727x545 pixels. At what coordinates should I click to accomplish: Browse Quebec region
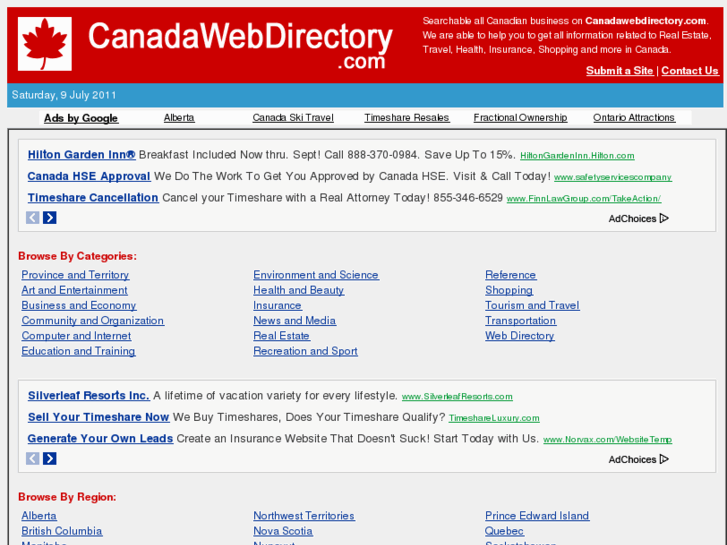[x=504, y=531]
